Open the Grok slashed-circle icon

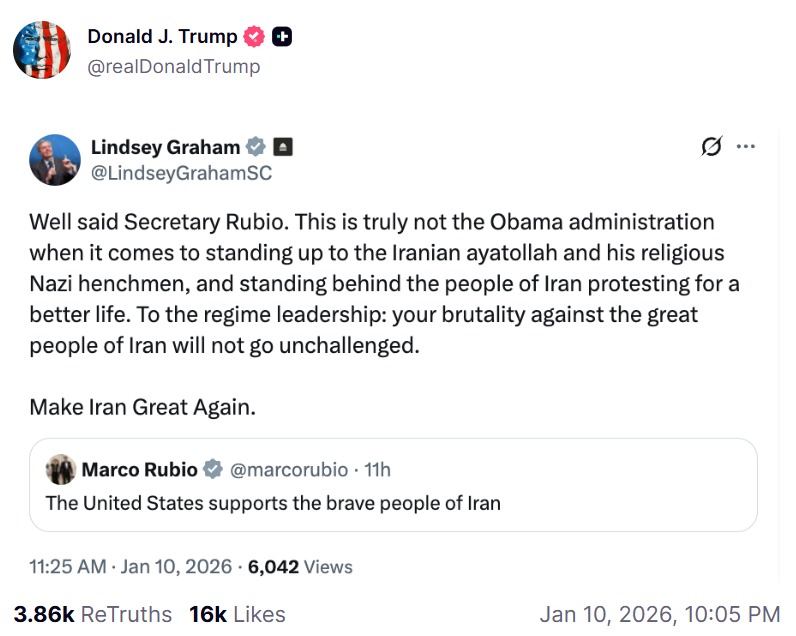click(x=711, y=147)
